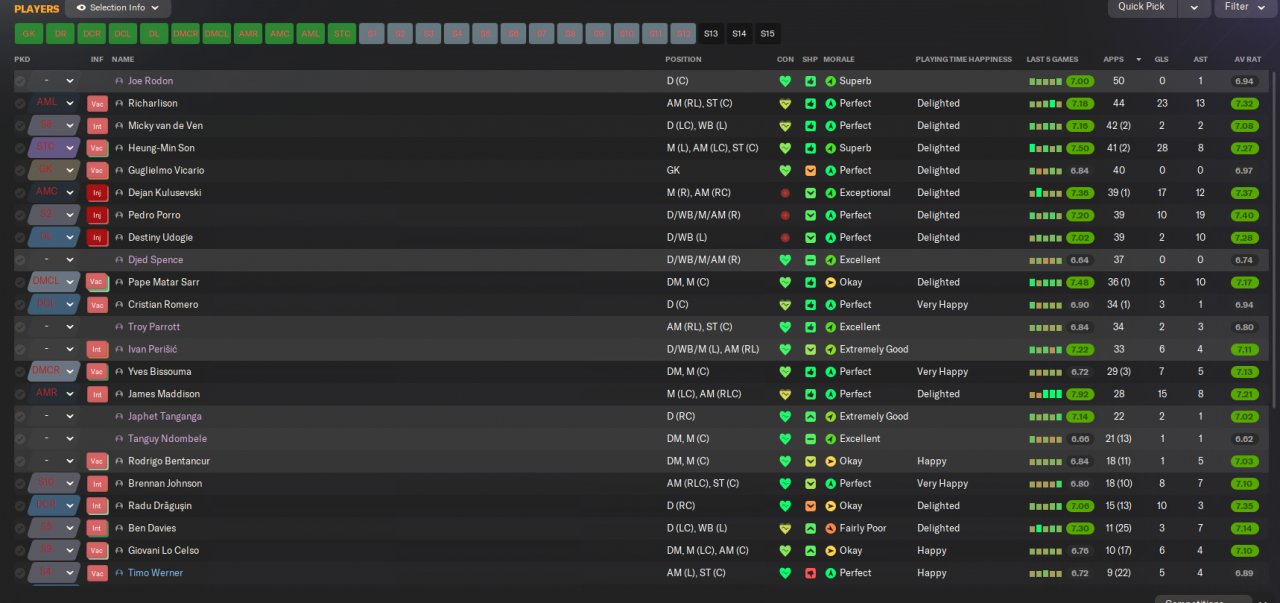
Task: Select the AMC position slot
Action: 279,34
